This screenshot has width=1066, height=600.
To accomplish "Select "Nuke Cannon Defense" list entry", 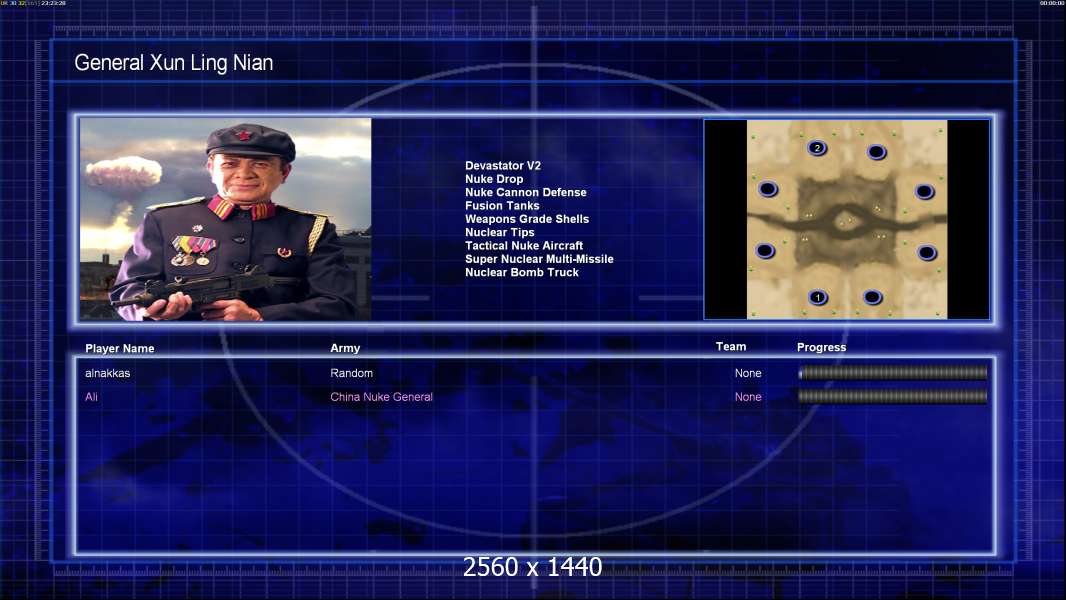I will tap(526, 192).
